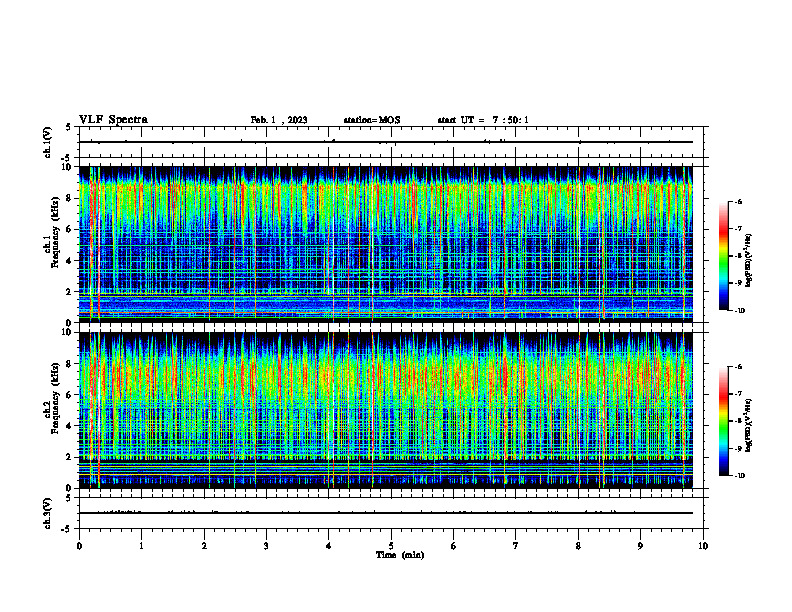792x612 pixels.
Task: Click the ch.1 spectrogram color scale bar
Action: (x=723, y=256)
